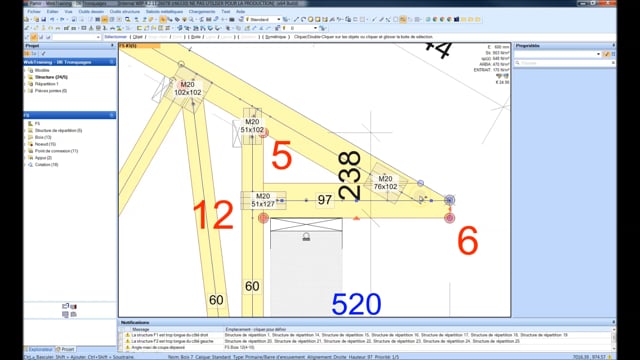Select Répartition 1 in the project tree
Image resolution: width=640 pixels, height=360 pixels.
pos(47,84)
